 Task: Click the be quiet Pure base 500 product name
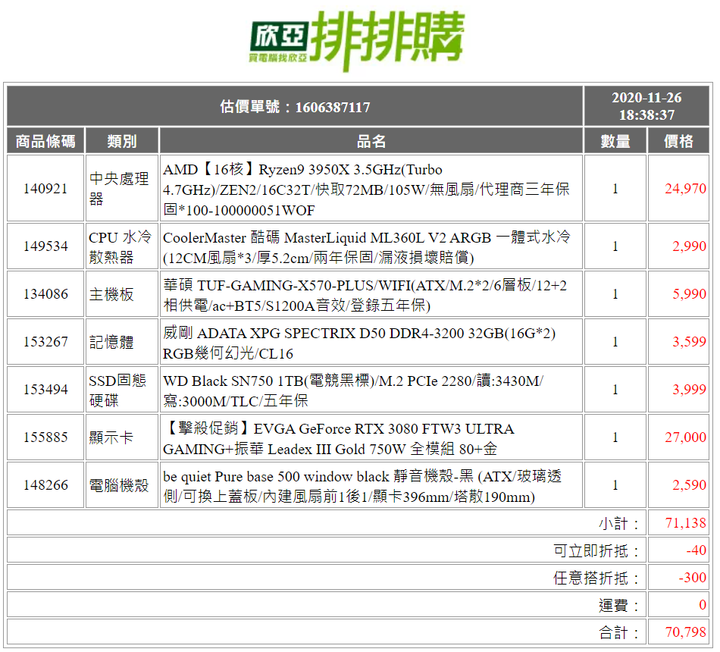pos(362,486)
